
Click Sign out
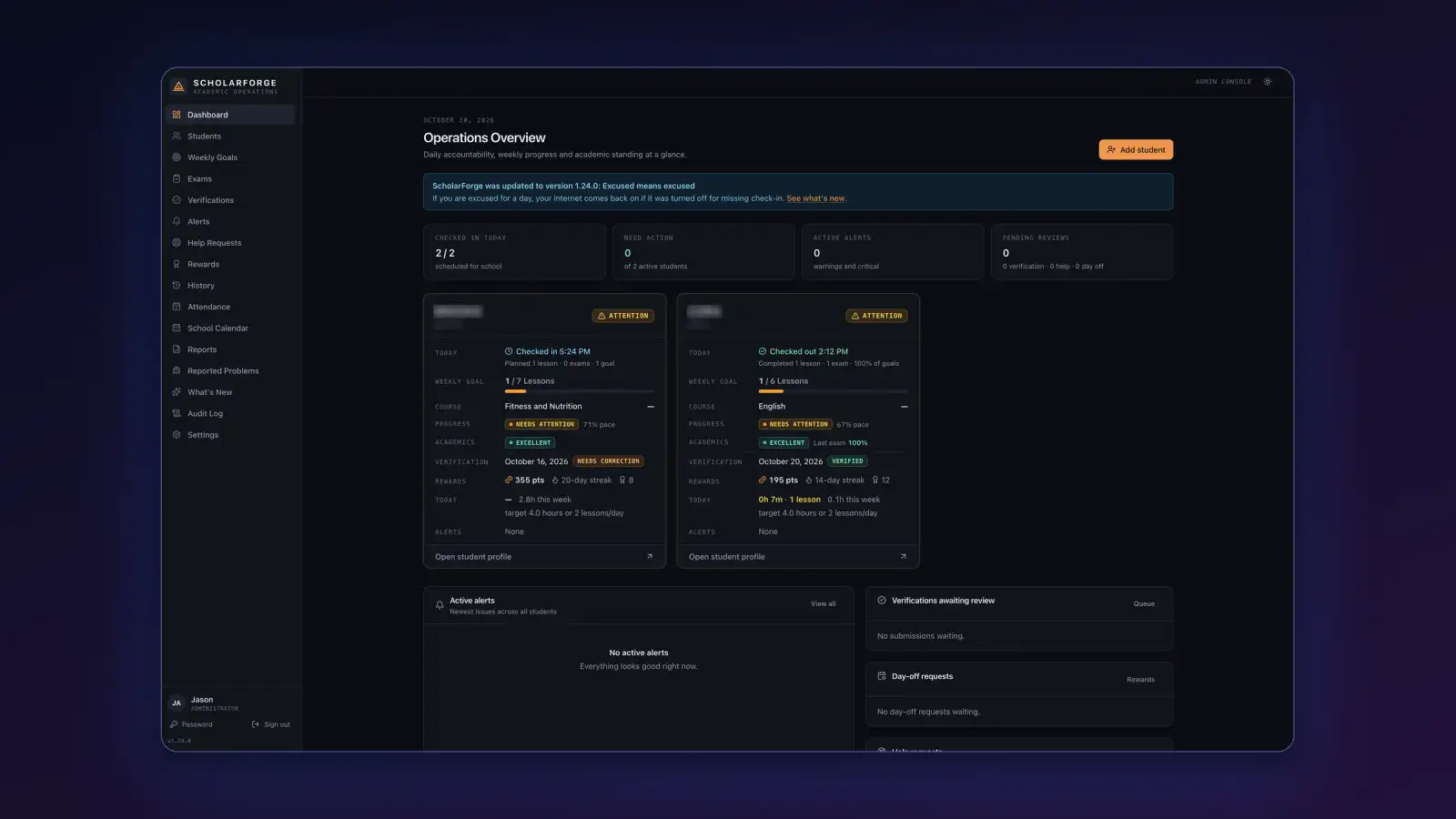pos(271,725)
